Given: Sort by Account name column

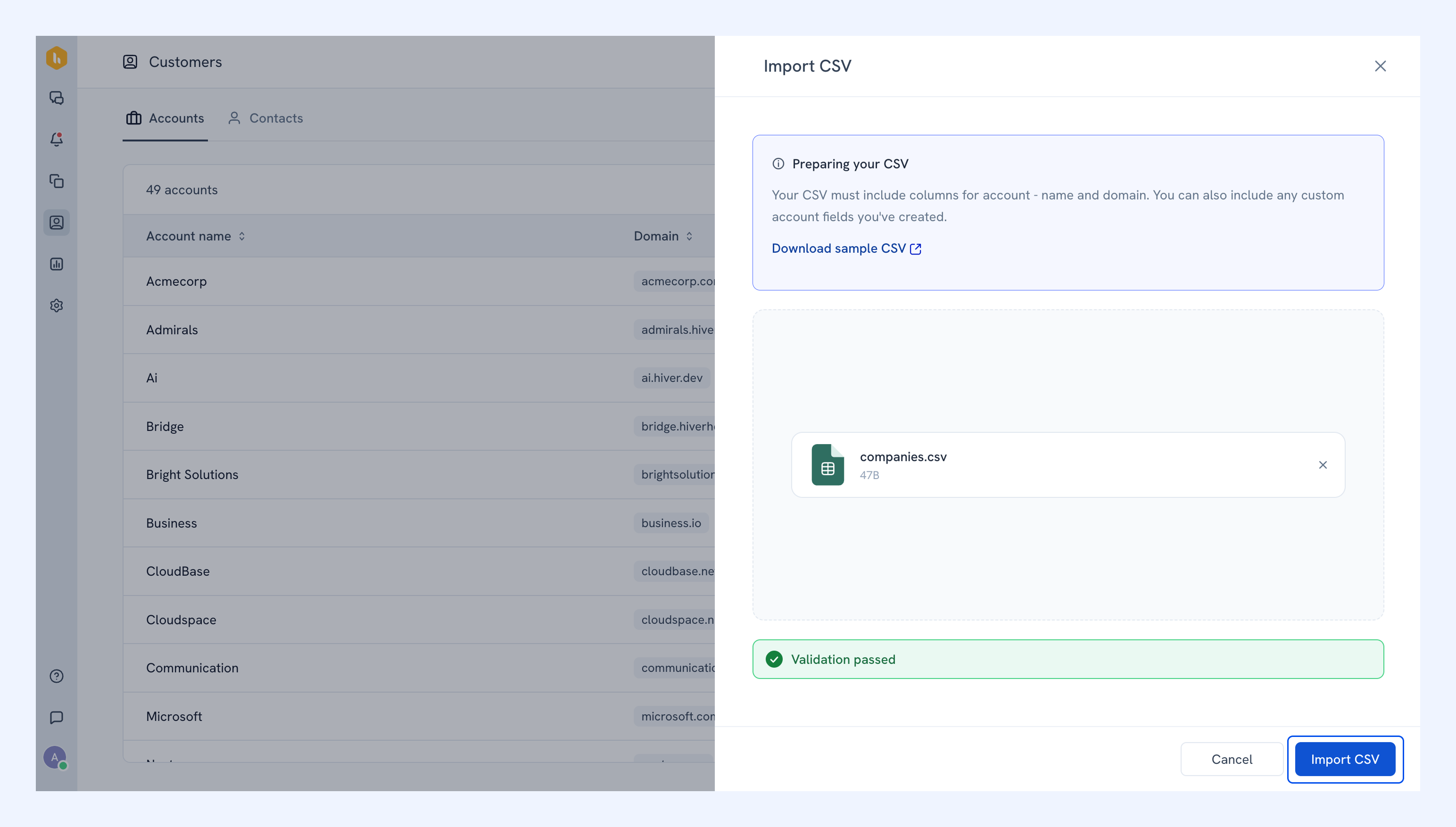Looking at the screenshot, I should 195,236.
